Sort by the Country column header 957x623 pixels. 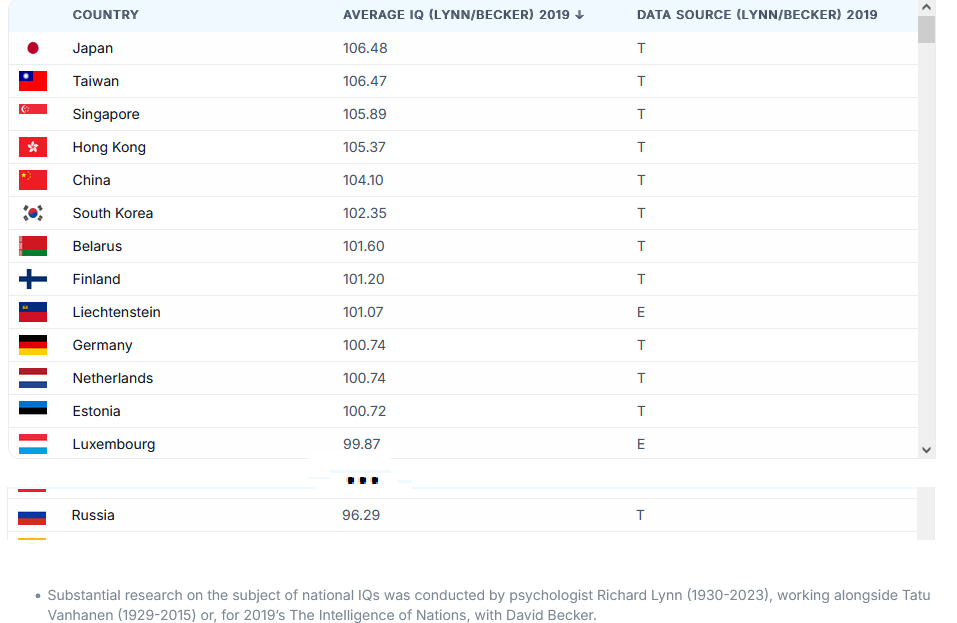tap(106, 15)
